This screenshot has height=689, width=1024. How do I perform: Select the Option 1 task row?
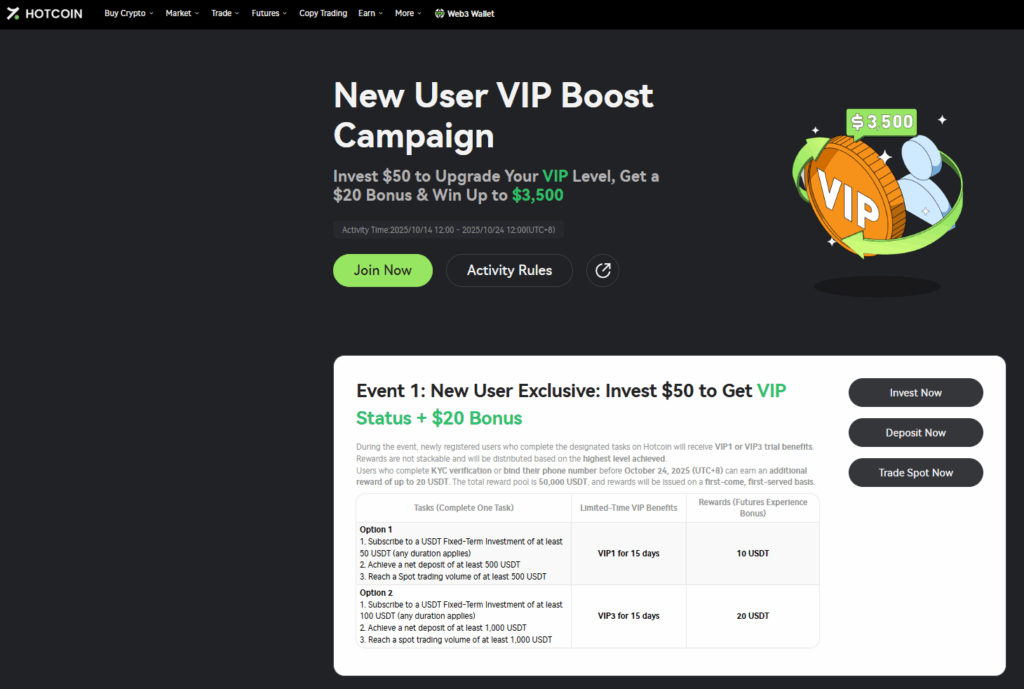pyautogui.click(x=587, y=553)
